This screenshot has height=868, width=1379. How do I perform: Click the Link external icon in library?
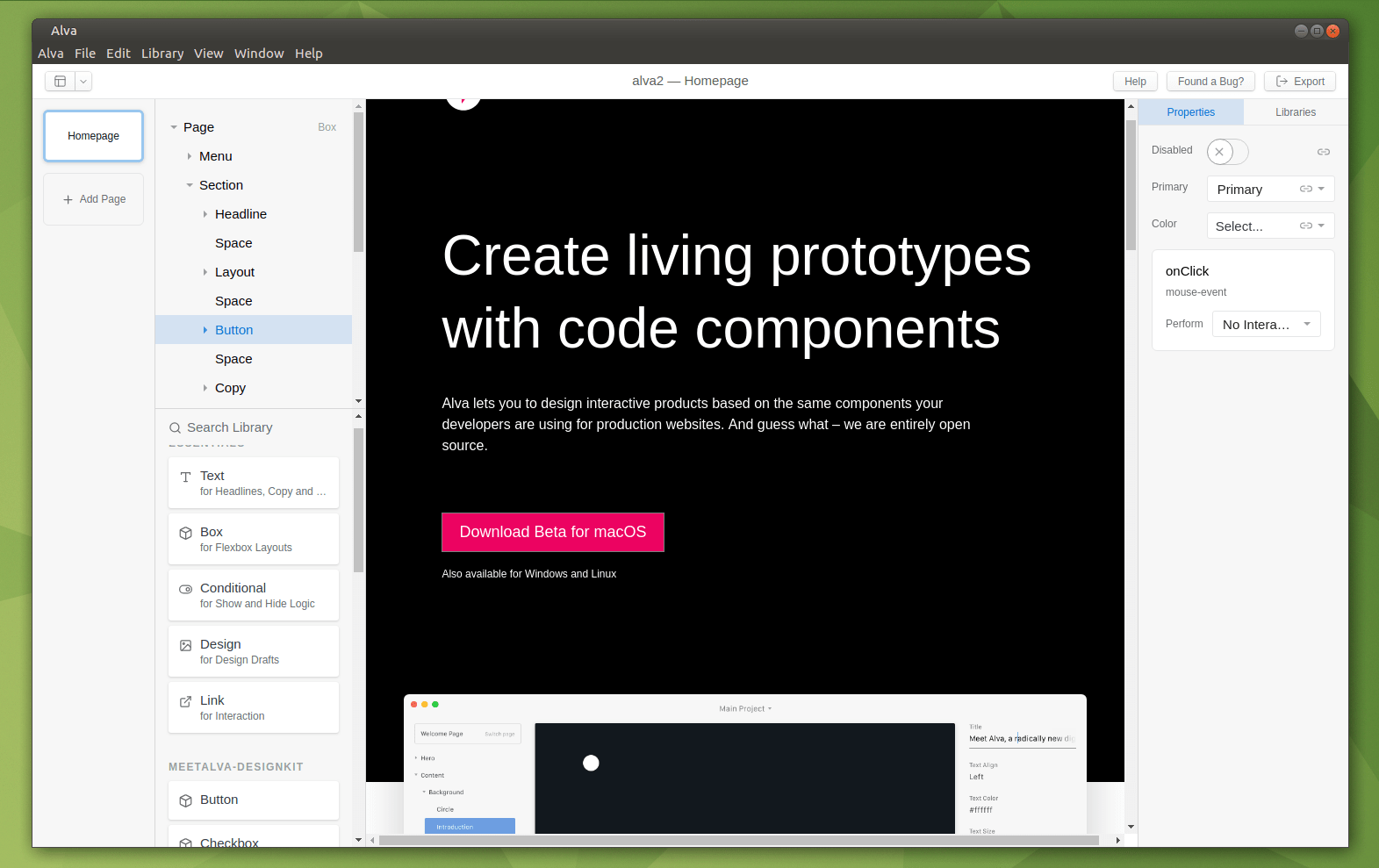185,701
